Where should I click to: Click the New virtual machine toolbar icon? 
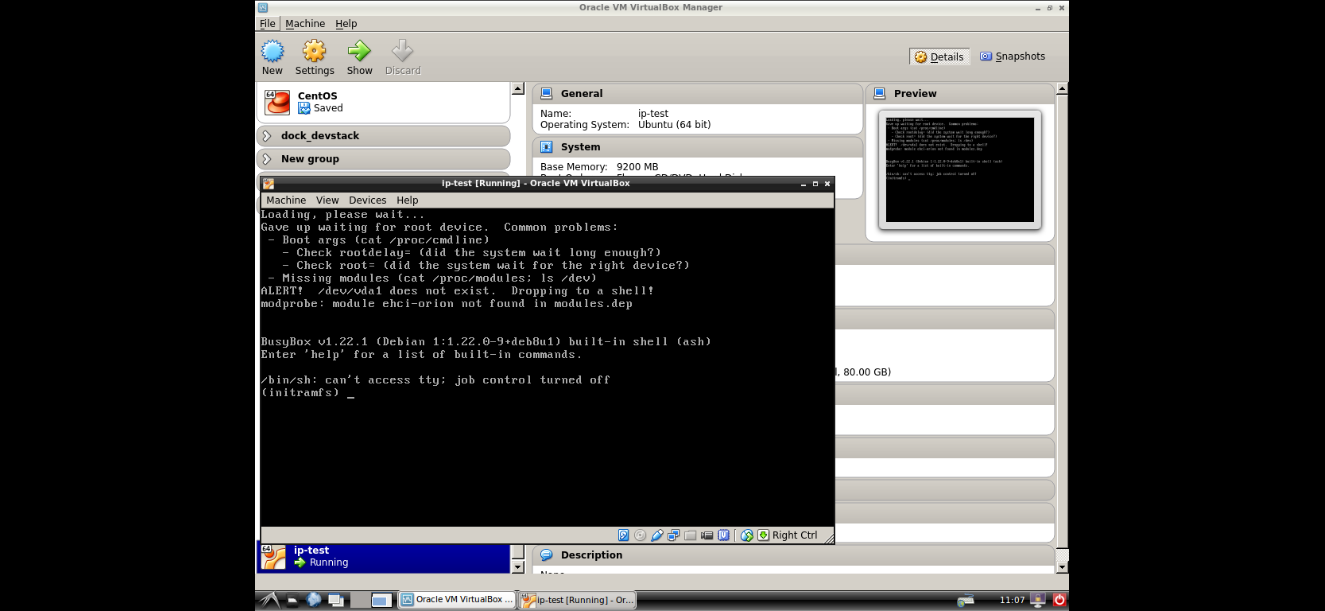(x=272, y=57)
